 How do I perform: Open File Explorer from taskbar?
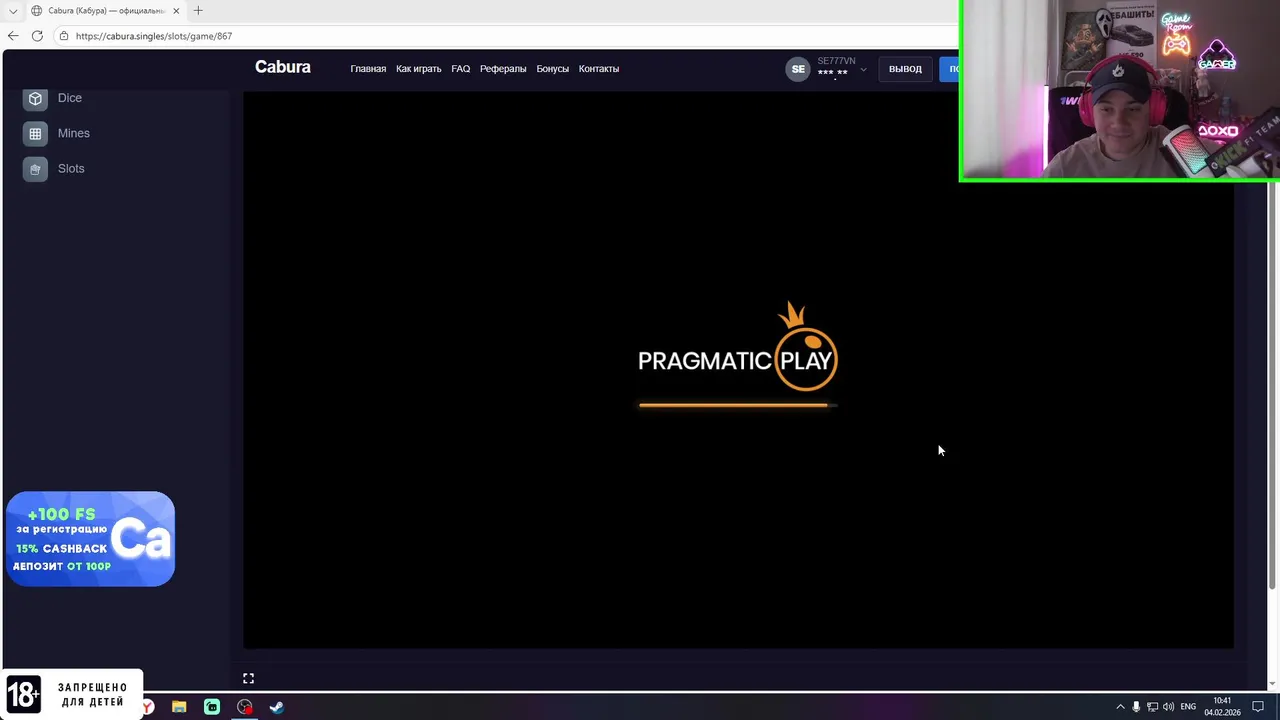coord(179,707)
